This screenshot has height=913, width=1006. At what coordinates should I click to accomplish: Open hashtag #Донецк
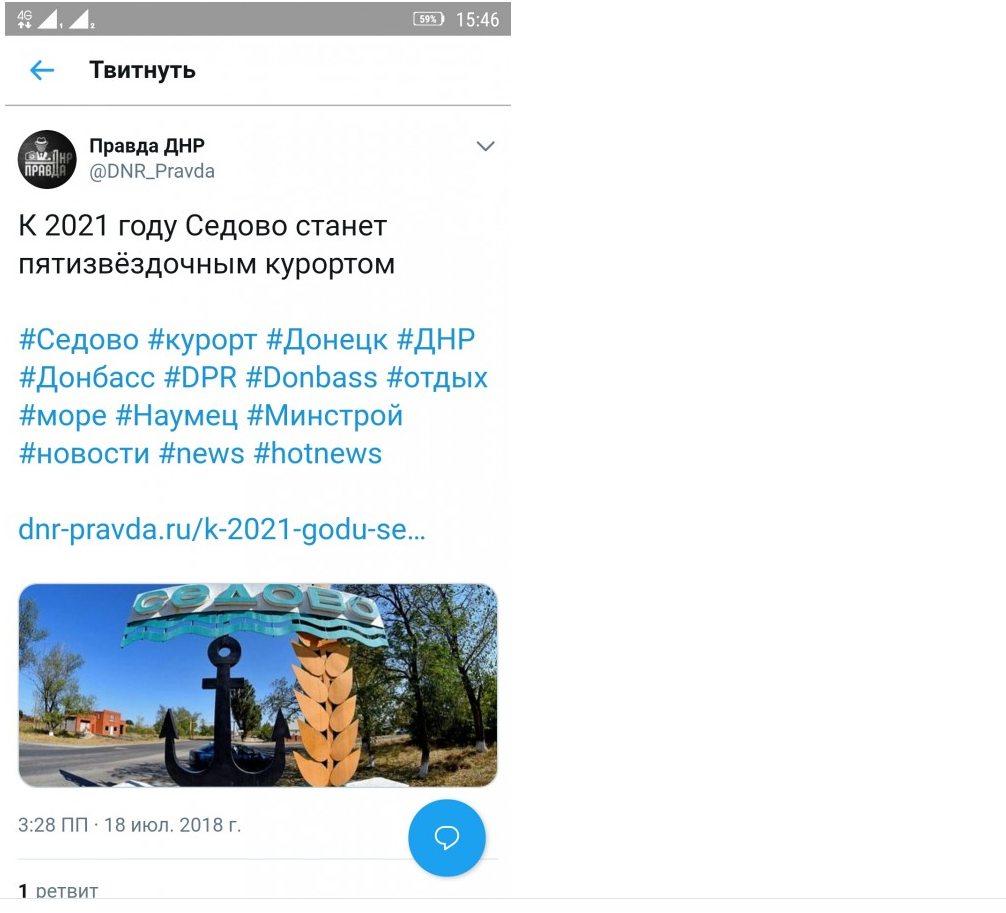[327, 340]
